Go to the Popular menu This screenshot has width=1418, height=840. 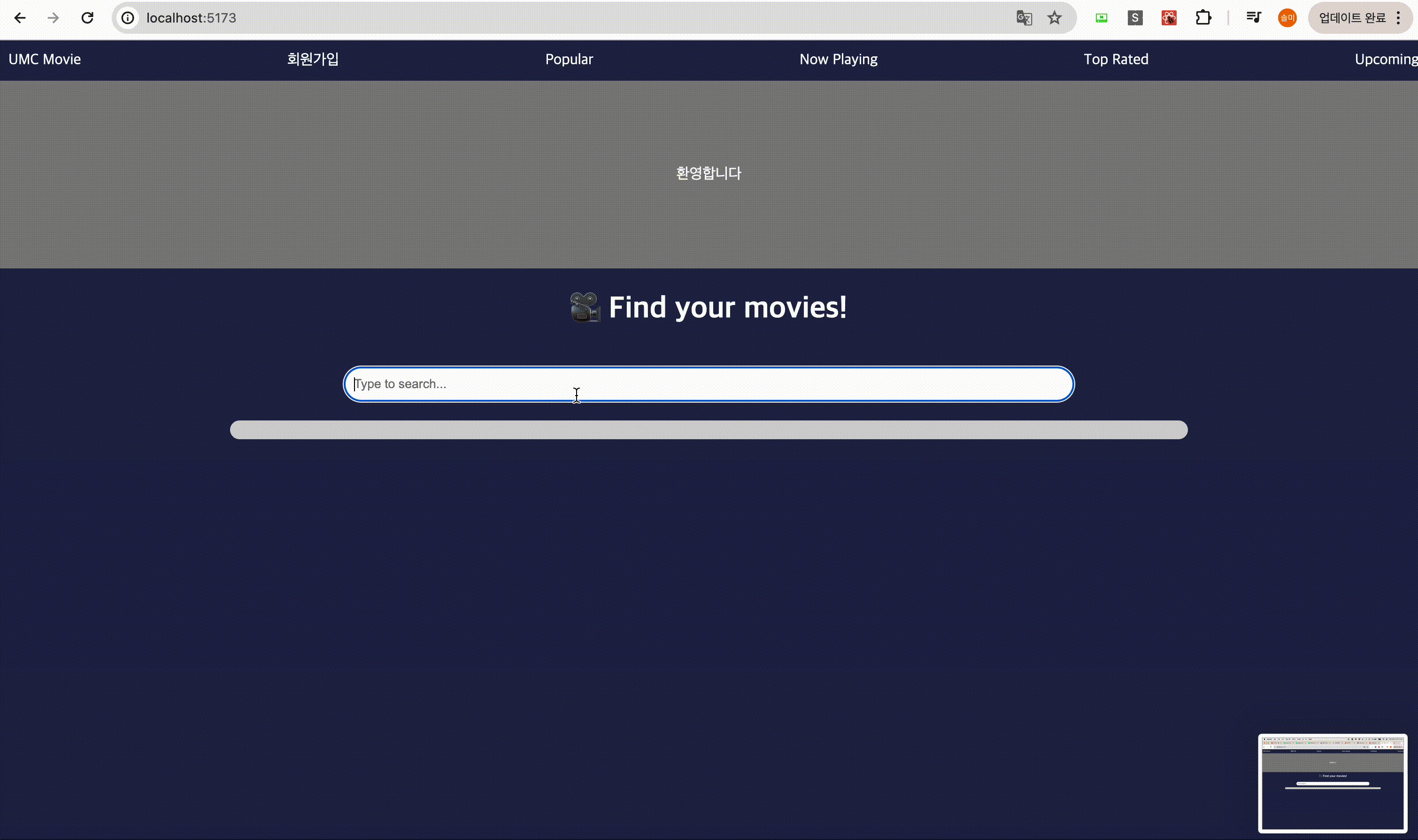pos(569,60)
